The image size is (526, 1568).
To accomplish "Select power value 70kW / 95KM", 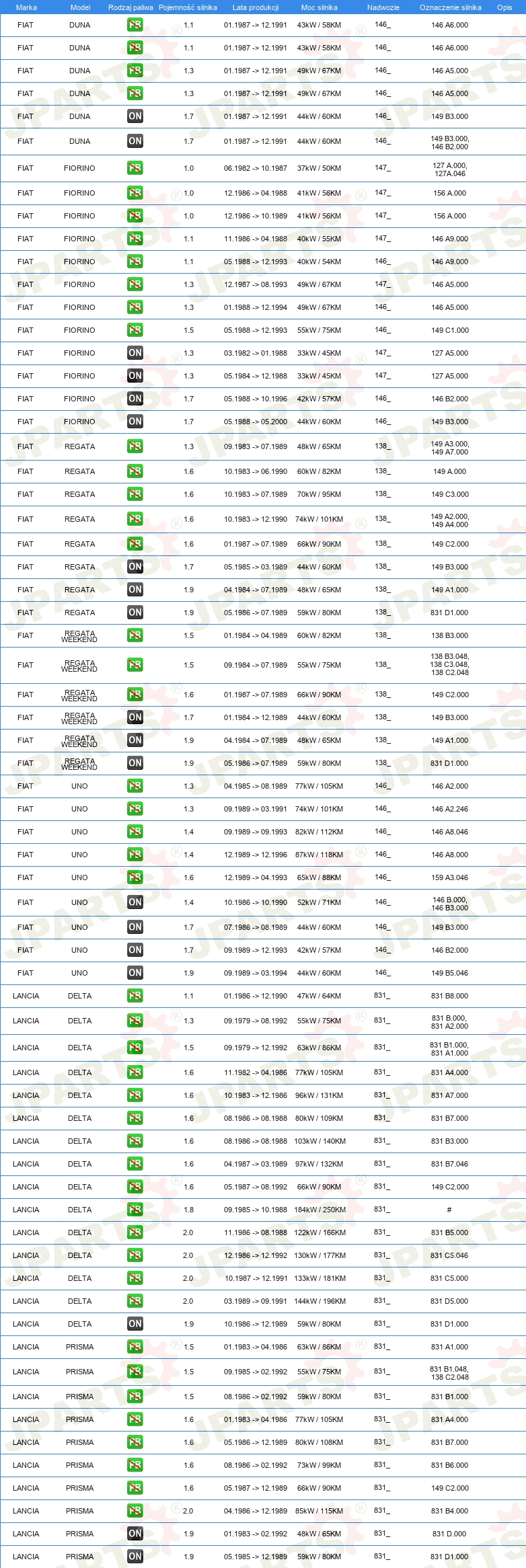I will pyautogui.click(x=320, y=494).
